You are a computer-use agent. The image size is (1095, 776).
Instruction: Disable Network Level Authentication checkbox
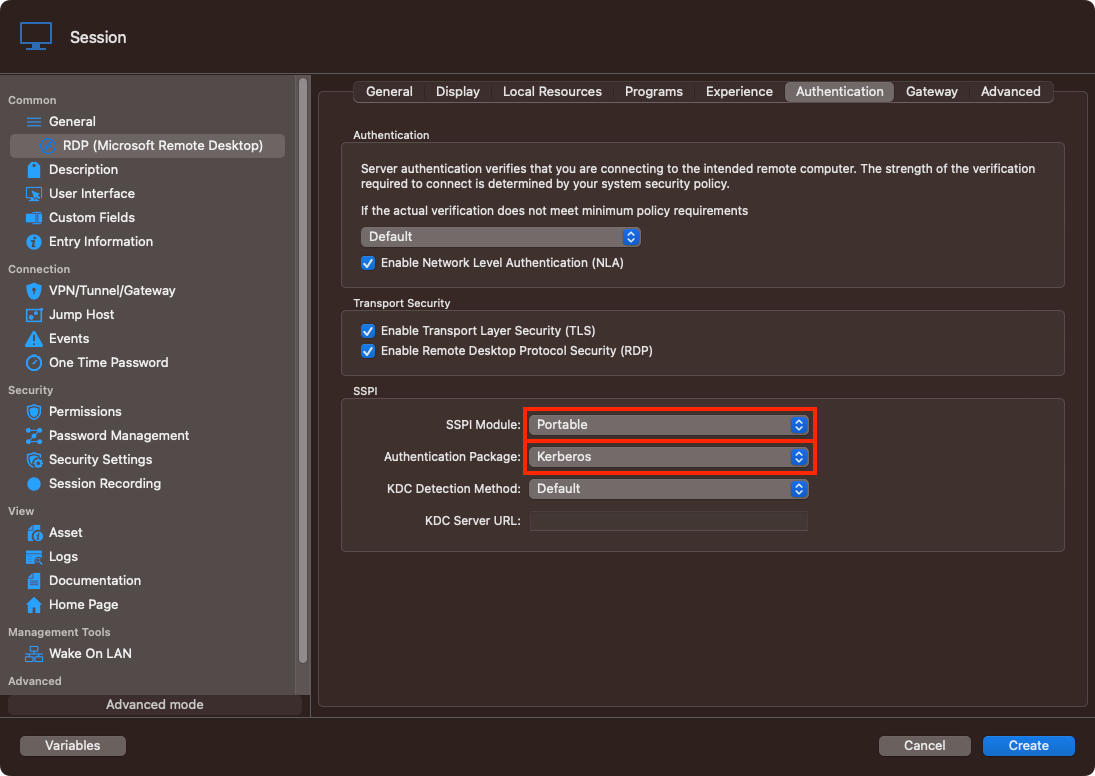tap(368, 263)
